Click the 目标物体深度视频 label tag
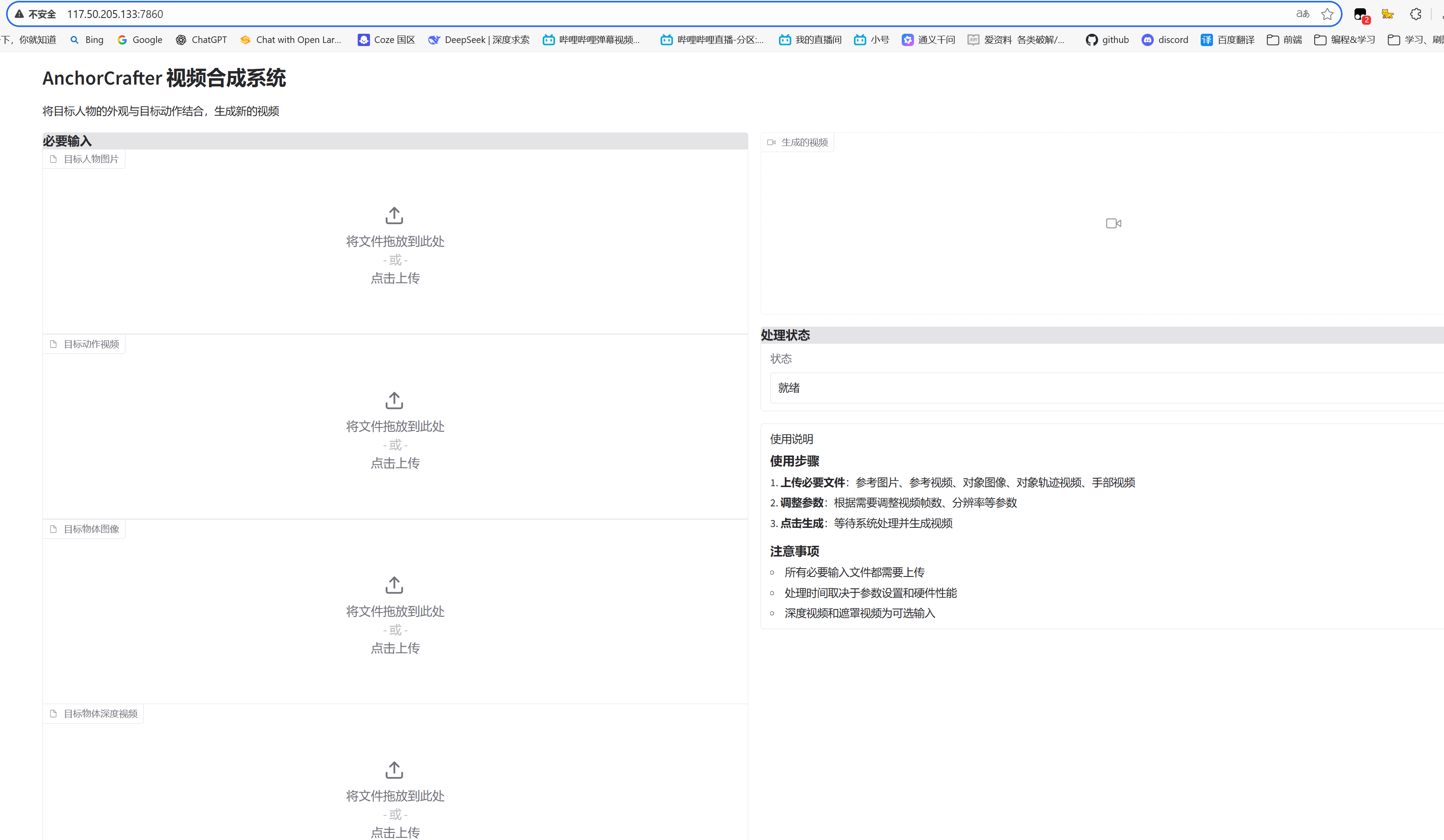Screen dimensions: 1444x840 pyautogui.click(x=93, y=714)
